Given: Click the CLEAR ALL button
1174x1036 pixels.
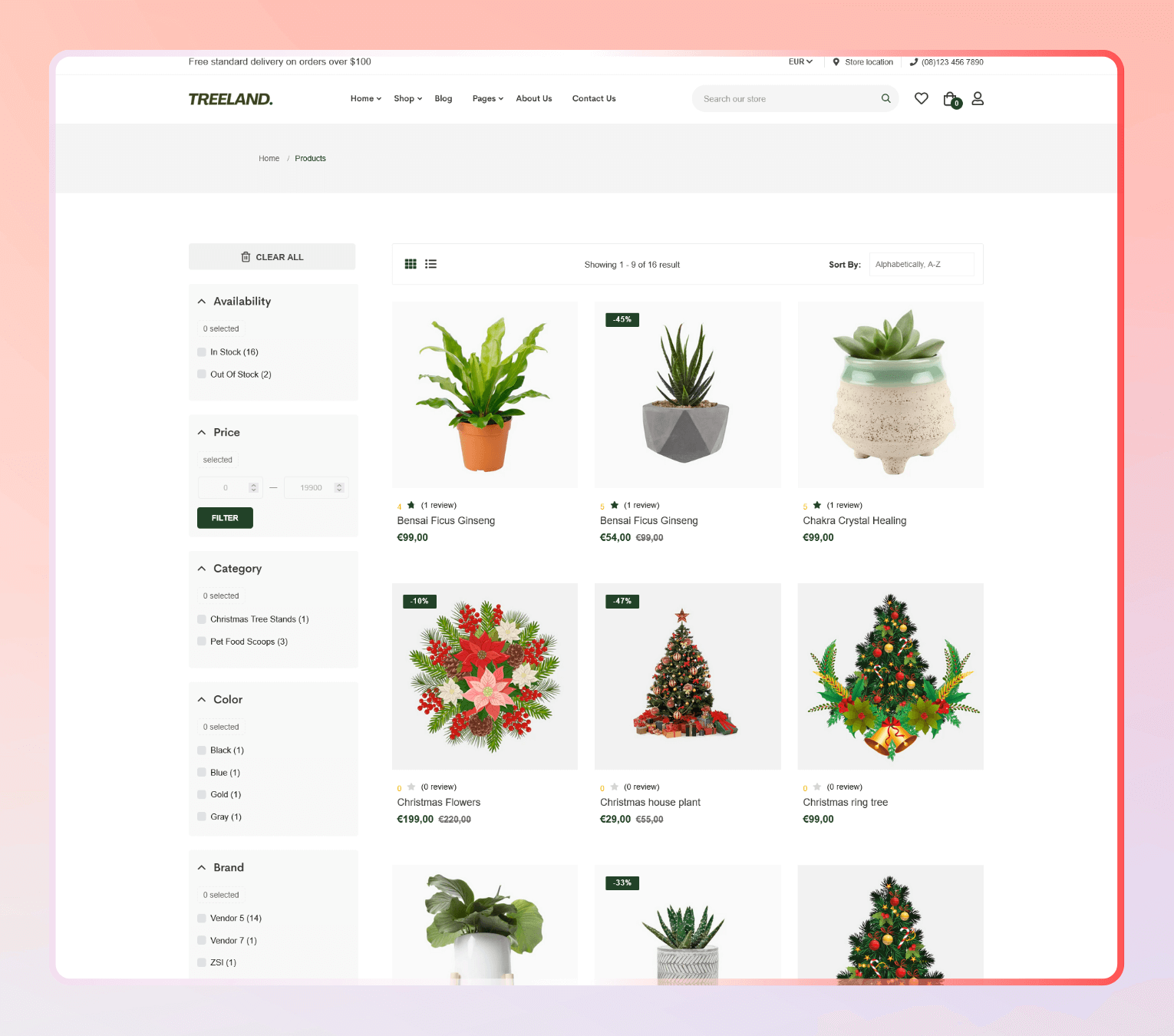Looking at the screenshot, I should pos(272,257).
